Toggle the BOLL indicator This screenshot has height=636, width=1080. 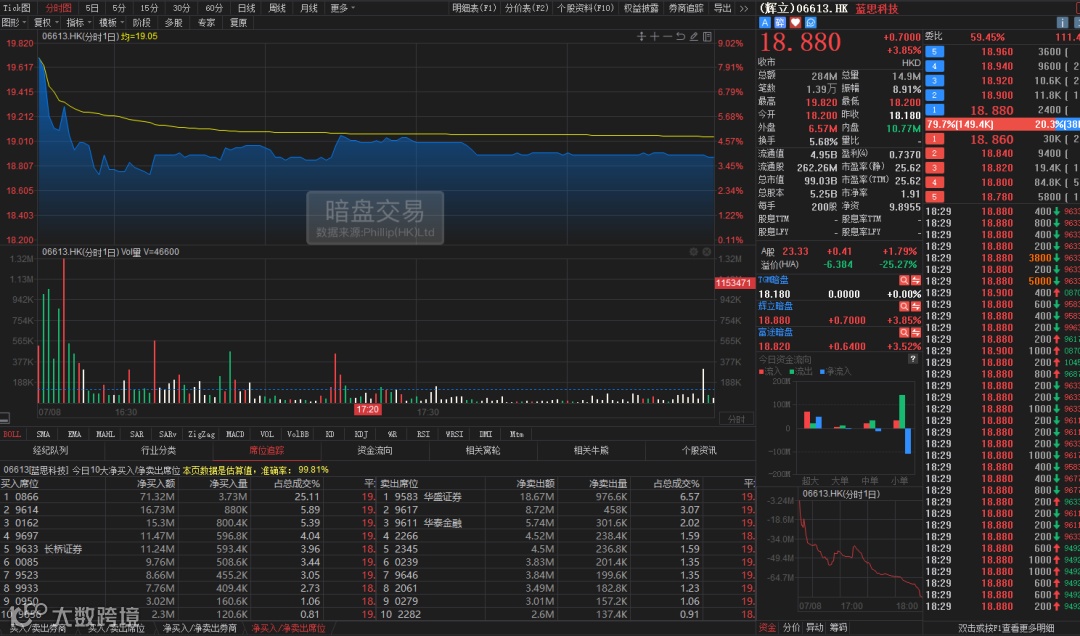point(12,434)
